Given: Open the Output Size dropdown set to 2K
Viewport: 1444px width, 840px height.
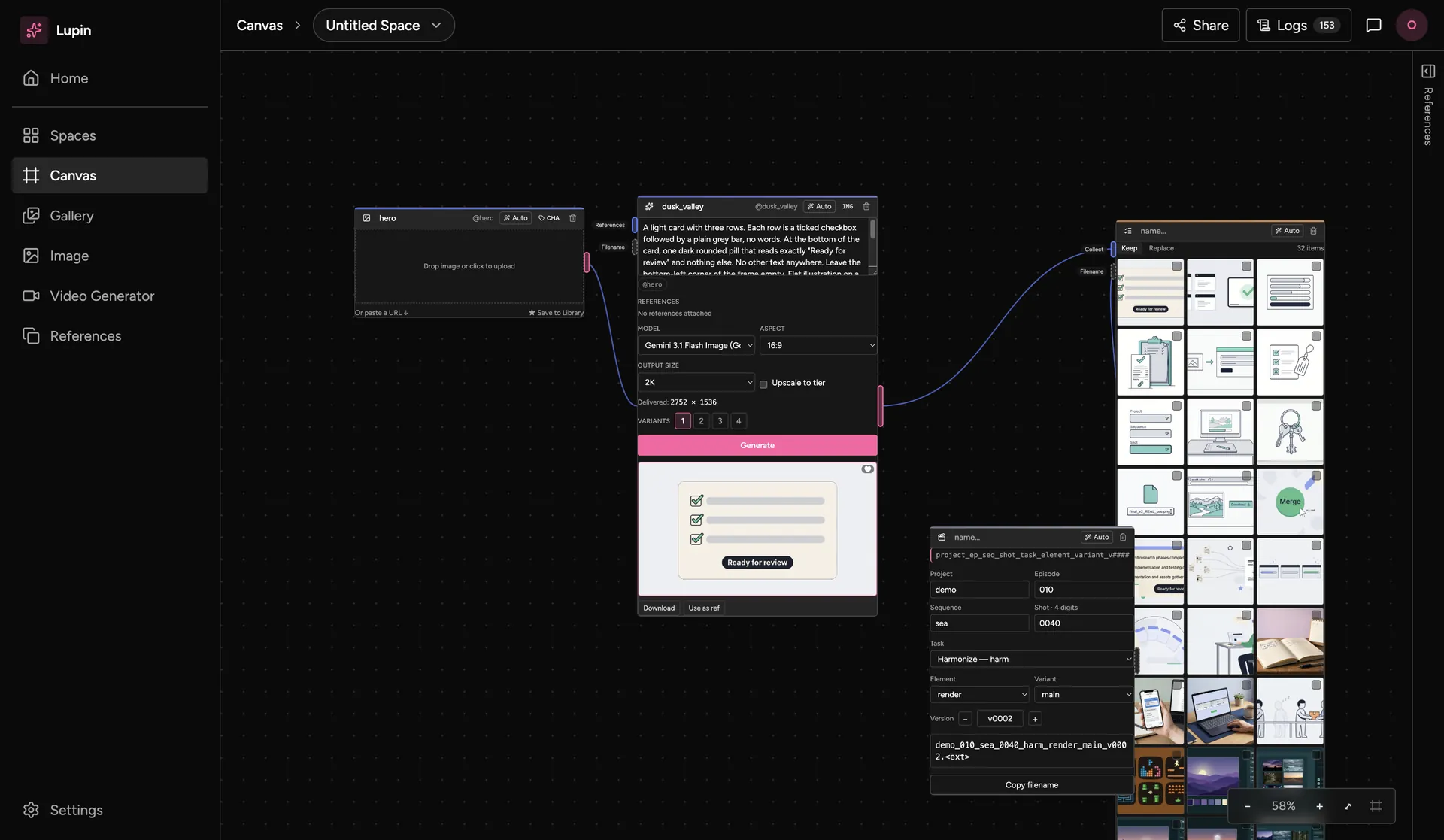Looking at the screenshot, I should point(696,382).
